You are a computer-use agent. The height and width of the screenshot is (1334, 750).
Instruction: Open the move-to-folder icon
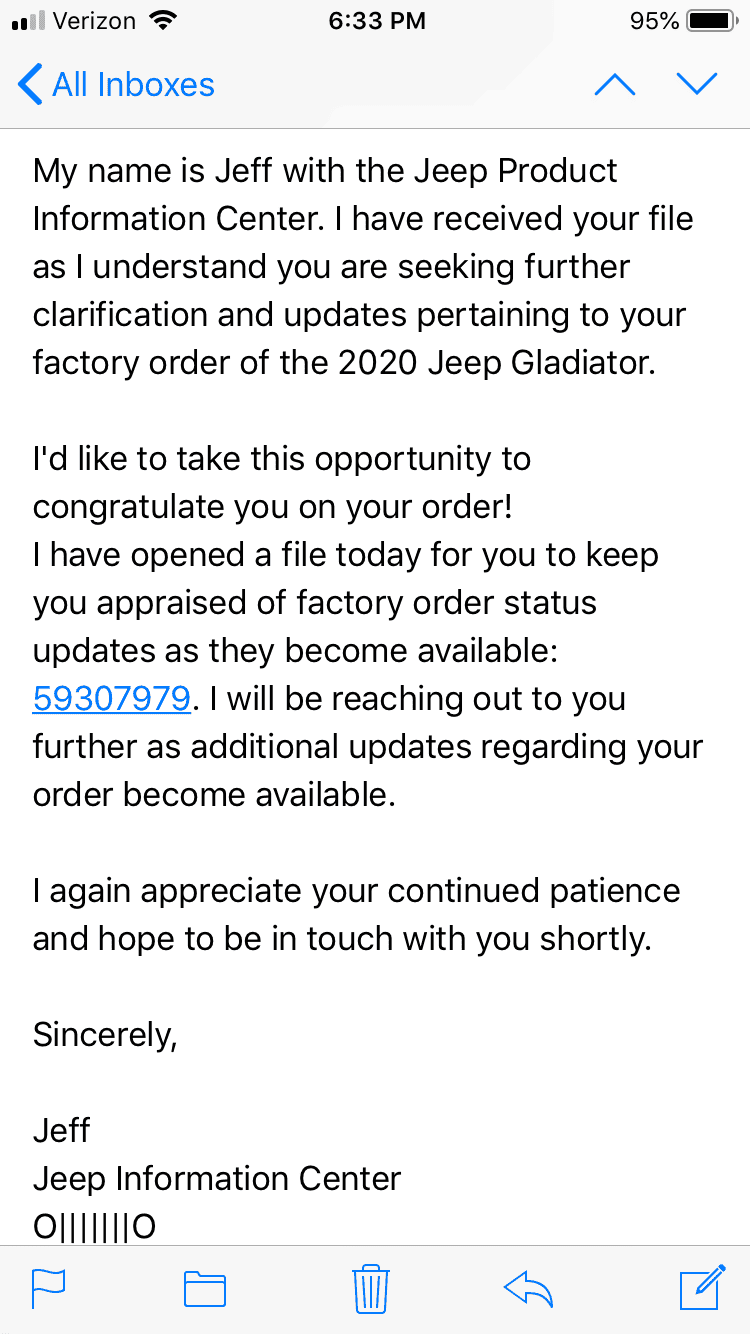205,1289
